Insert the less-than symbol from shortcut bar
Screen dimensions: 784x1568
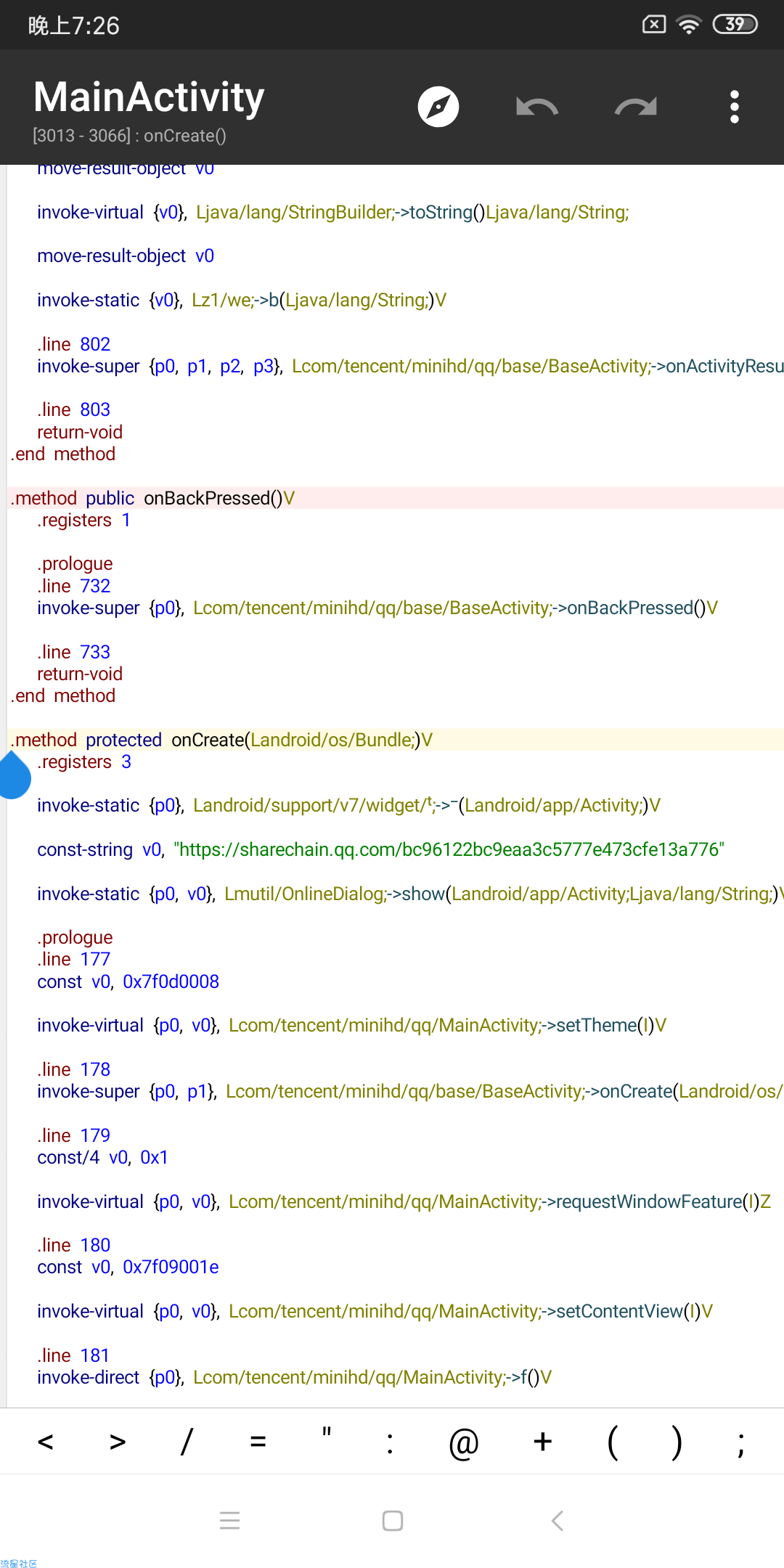(x=45, y=1442)
